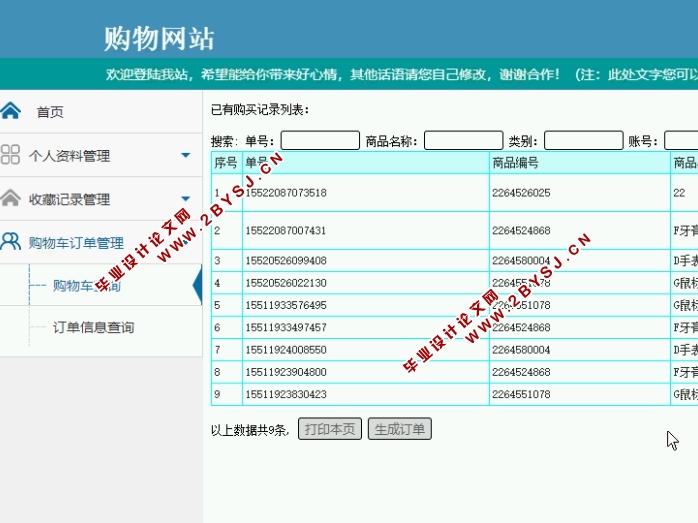
Task: Click product code 2264551078 in row 9
Action: (x=521, y=394)
